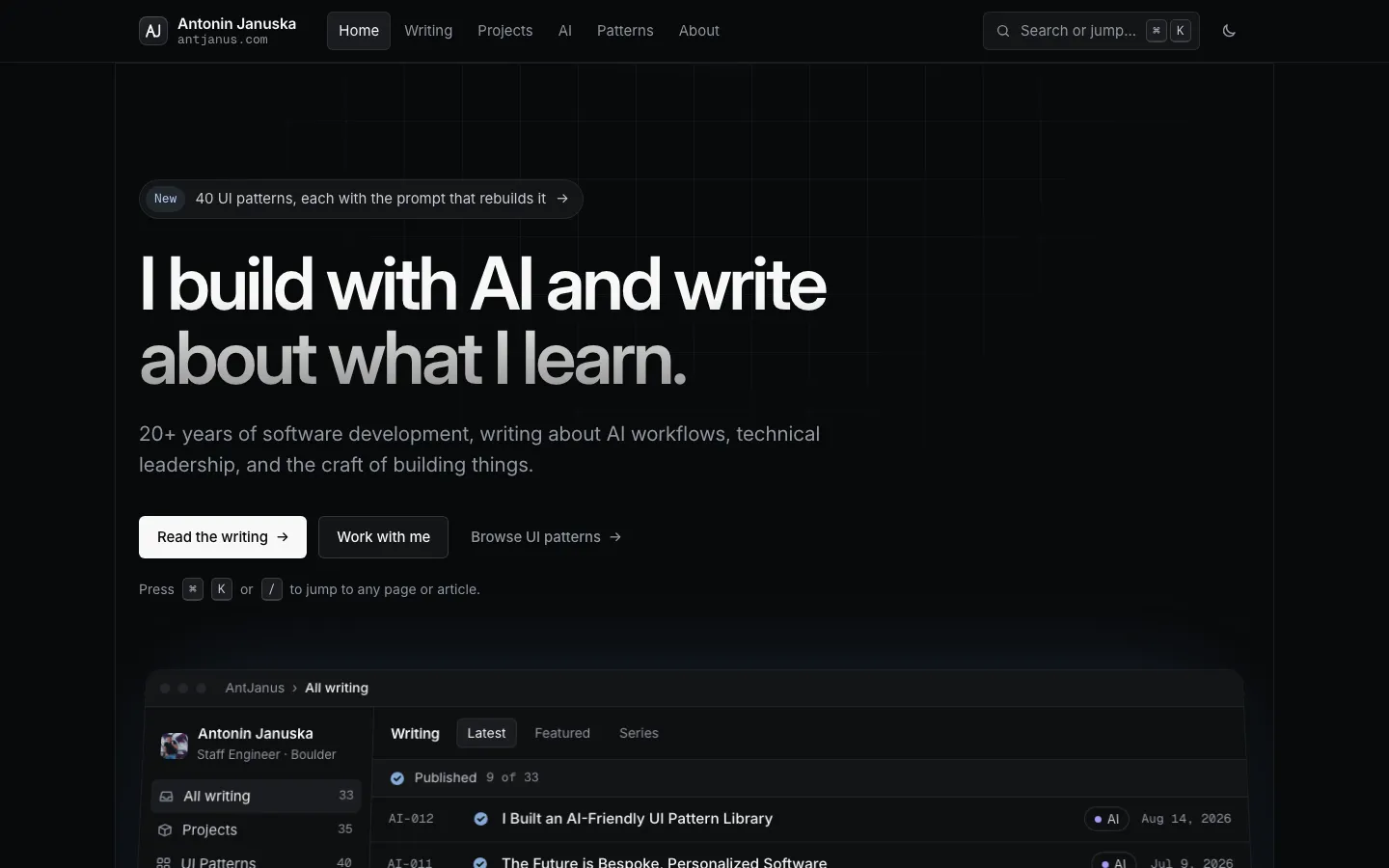Click the AI-012 article ID
The height and width of the screenshot is (868, 1389).
coord(411,819)
